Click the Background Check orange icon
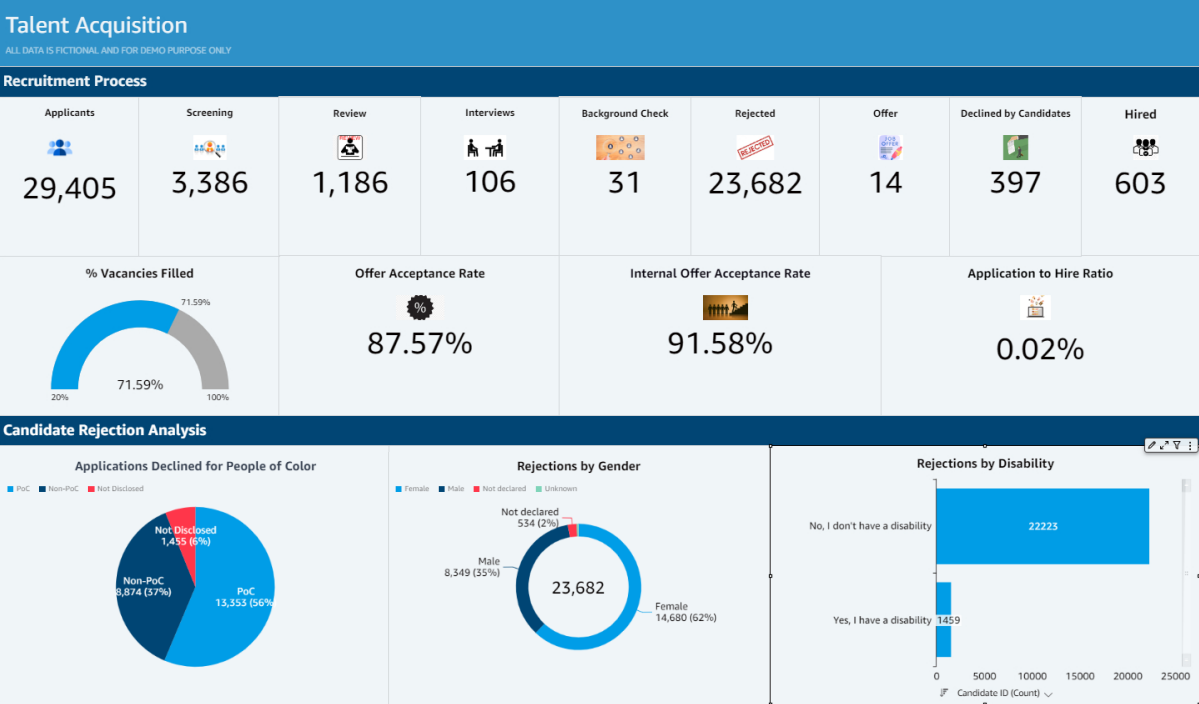This screenshot has width=1199, height=704. pyautogui.click(x=620, y=147)
